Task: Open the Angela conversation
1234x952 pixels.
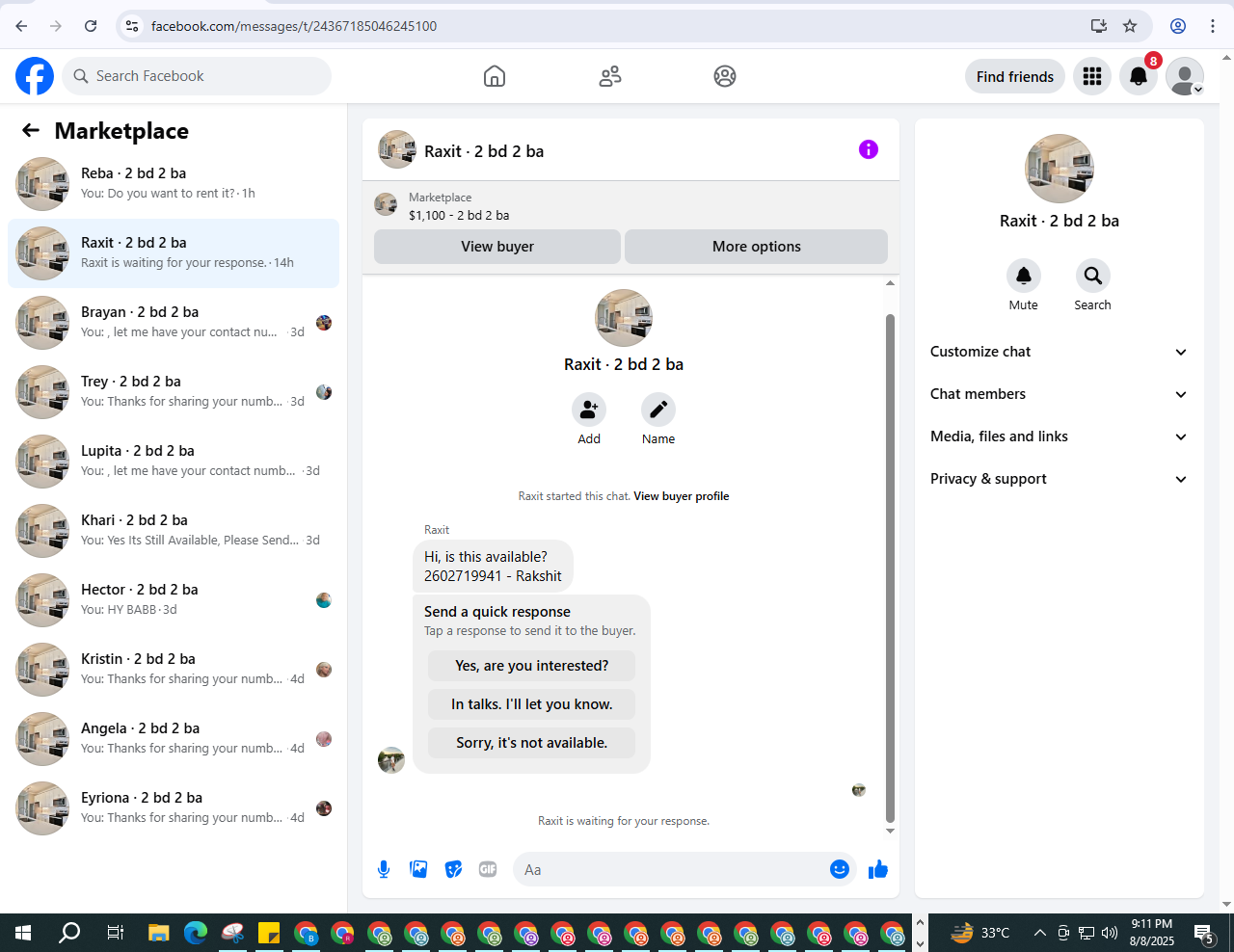Action: (x=174, y=739)
